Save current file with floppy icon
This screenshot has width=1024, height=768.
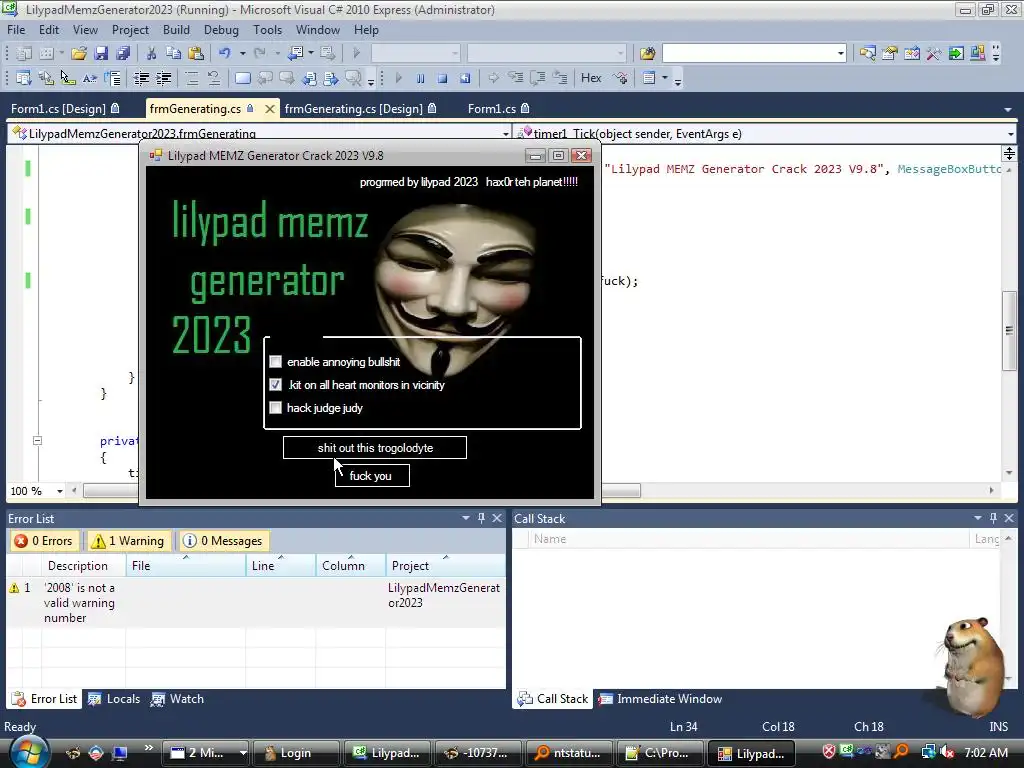101,54
